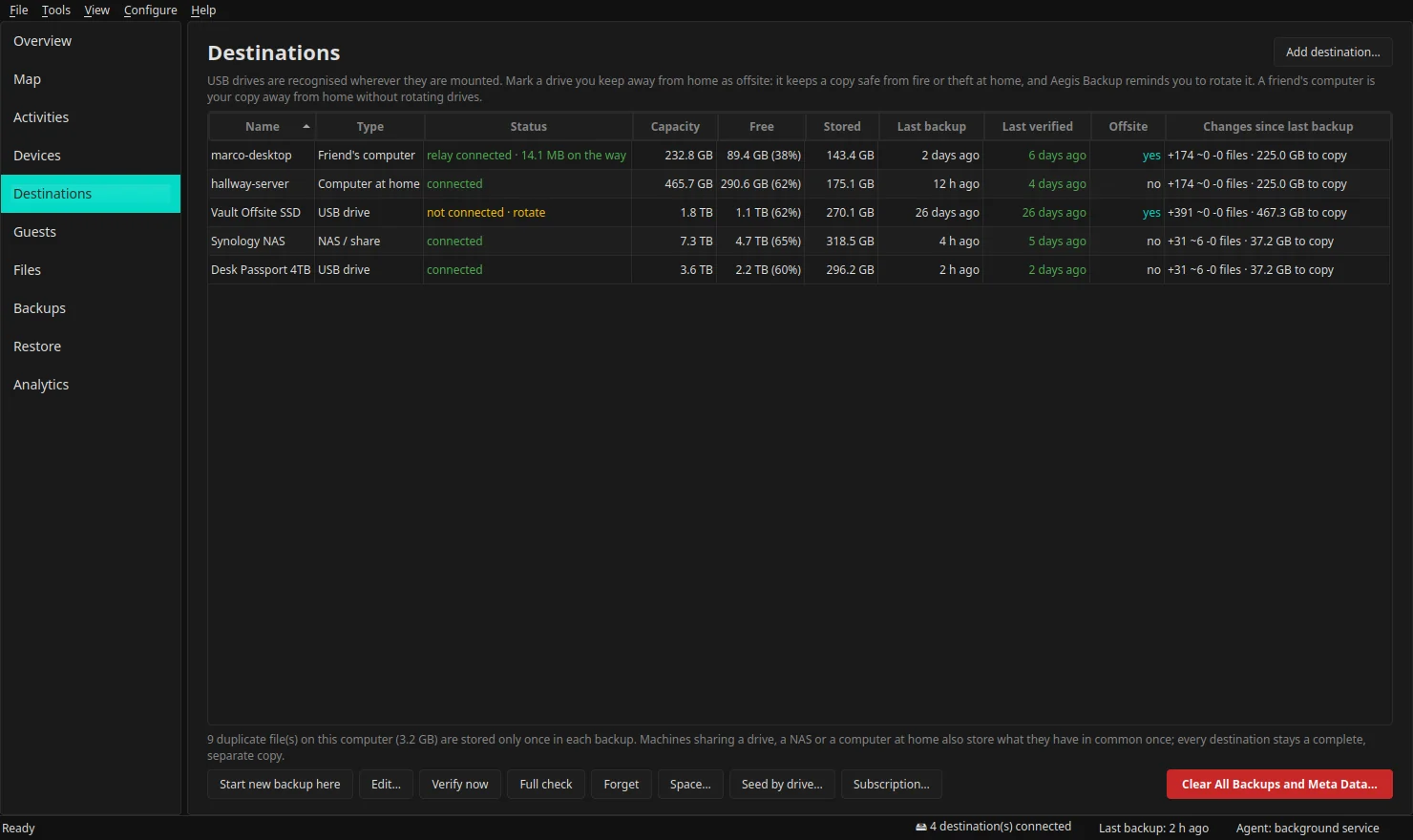This screenshot has height=840, width=1413.
Task: Click the Add destination... button
Action: [x=1333, y=52]
